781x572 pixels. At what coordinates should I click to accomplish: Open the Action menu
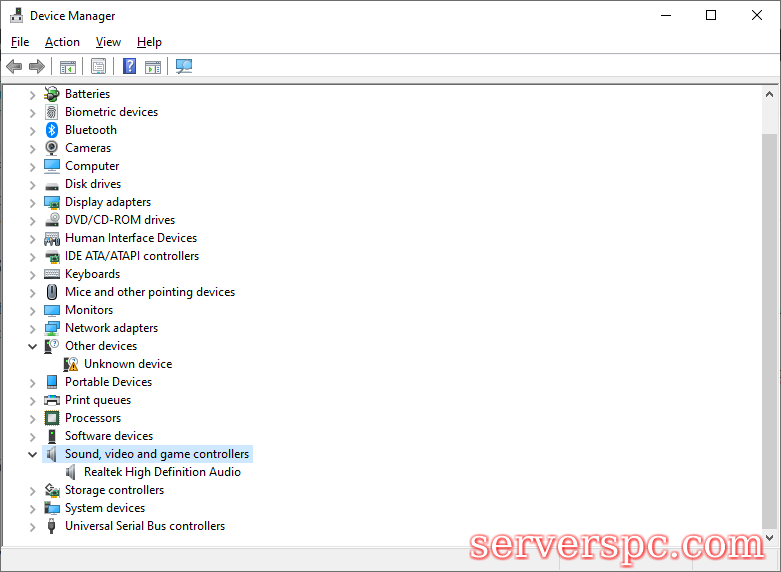(x=62, y=42)
